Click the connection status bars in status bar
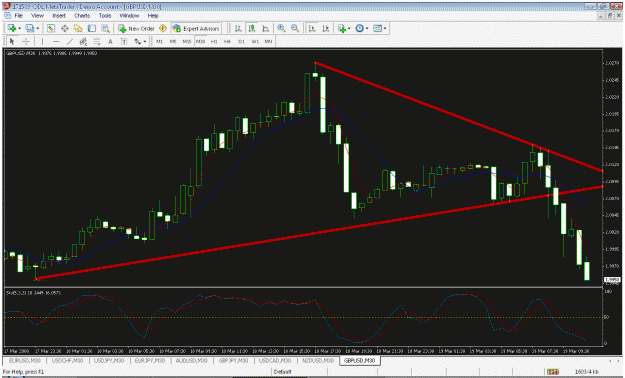This screenshot has width=625, height=378. pyautogui.click(x=552, y=372)
